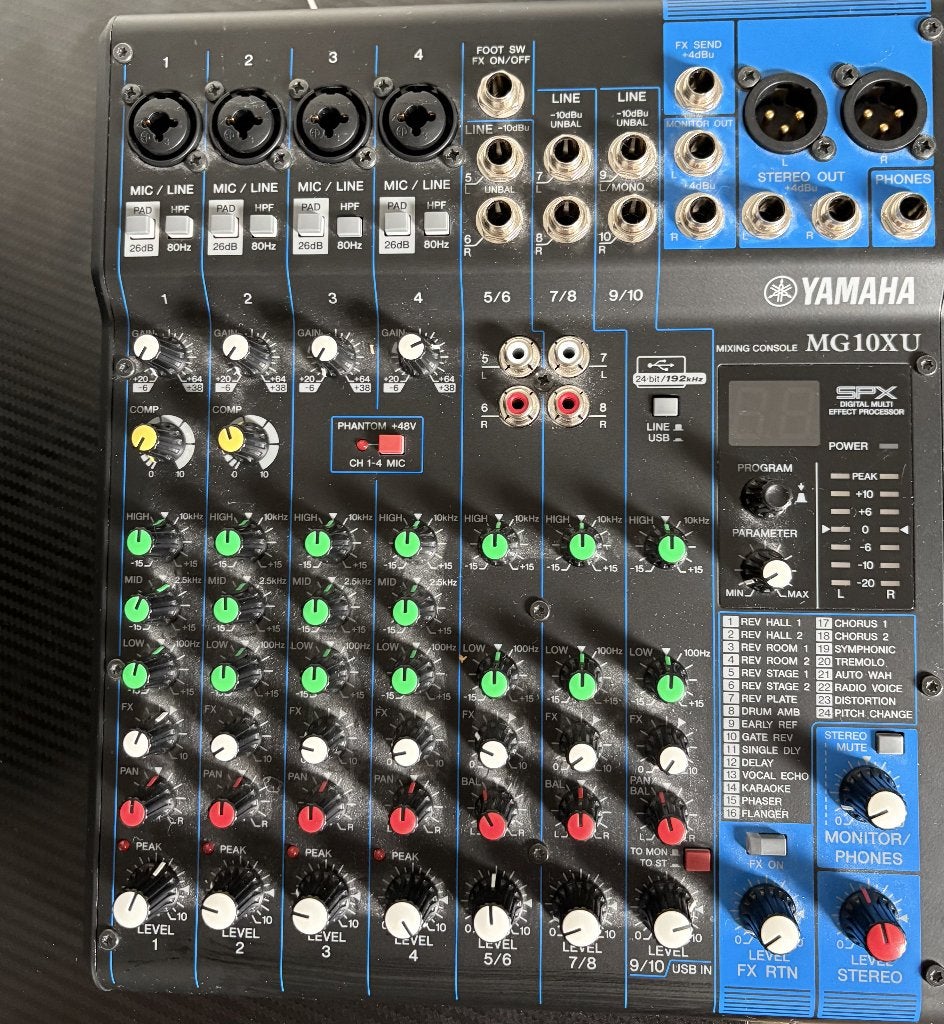Click the channel 3 MID EQ knob
The height and width of the screenshot is (1024, 944).
pos(316,611)
